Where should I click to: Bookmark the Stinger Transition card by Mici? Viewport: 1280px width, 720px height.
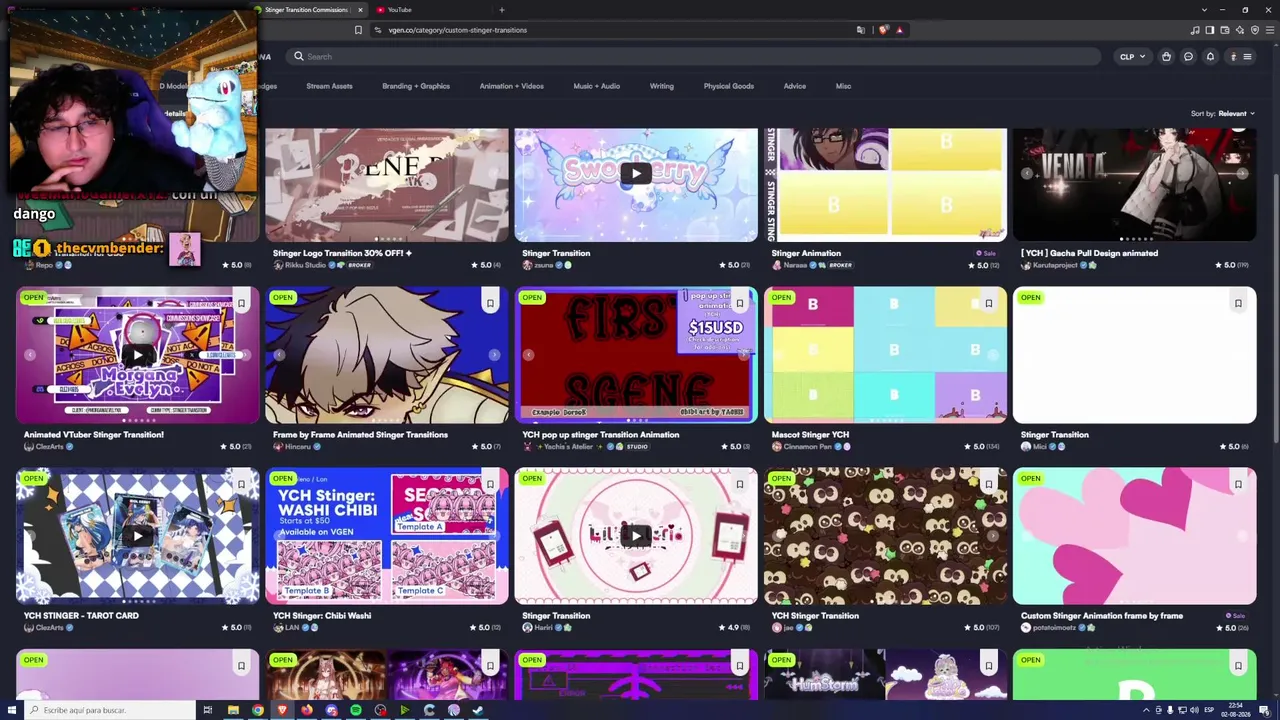(x=1238, y=303)
